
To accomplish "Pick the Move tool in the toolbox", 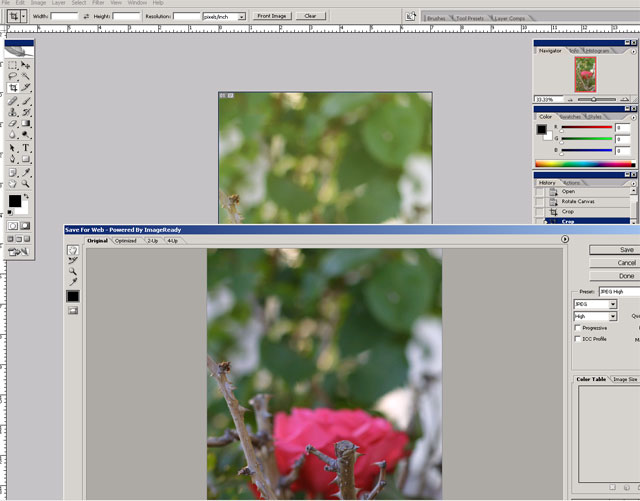I will click(26, 64).
